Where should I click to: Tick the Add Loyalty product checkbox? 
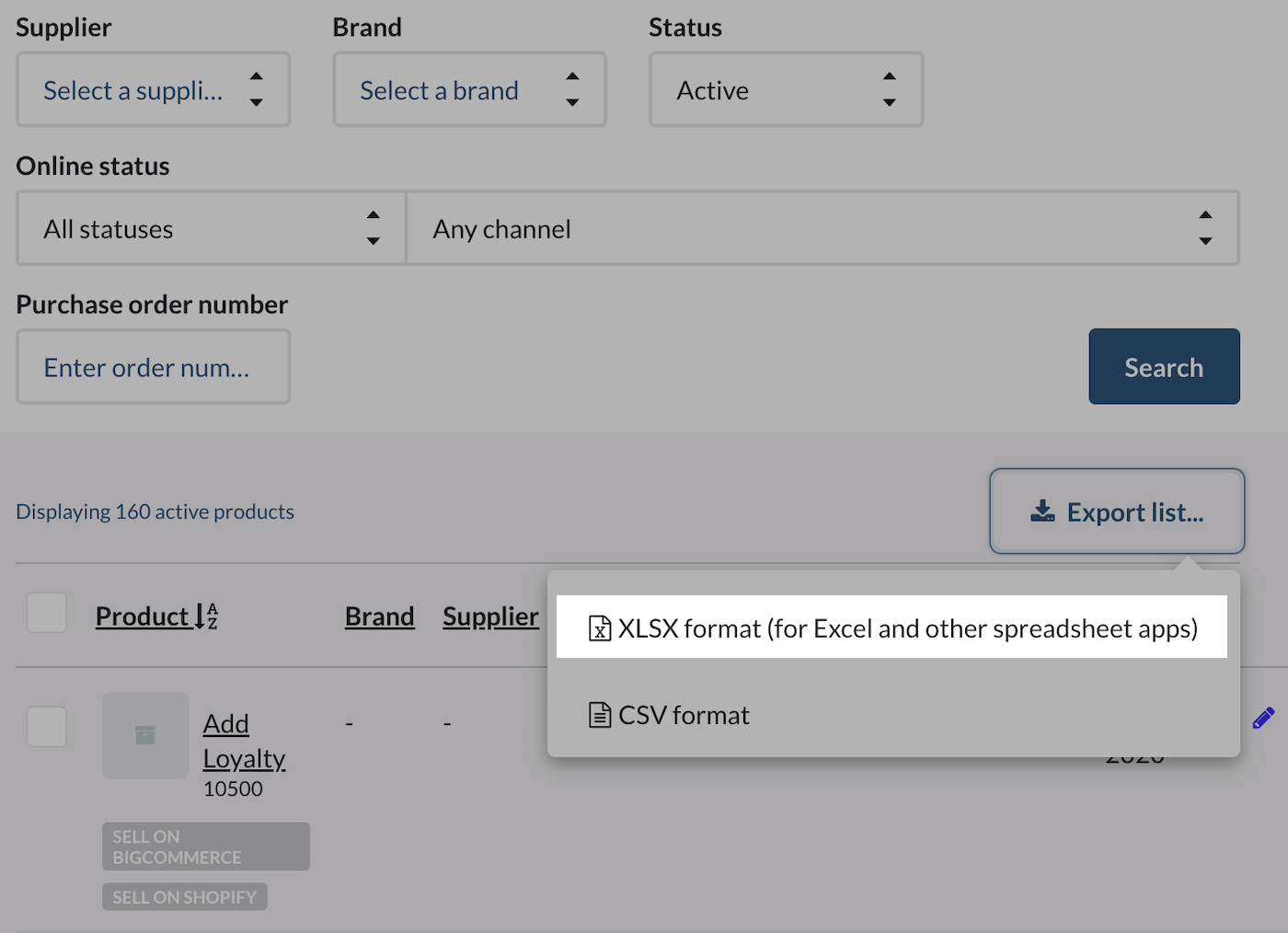[47, 727]
